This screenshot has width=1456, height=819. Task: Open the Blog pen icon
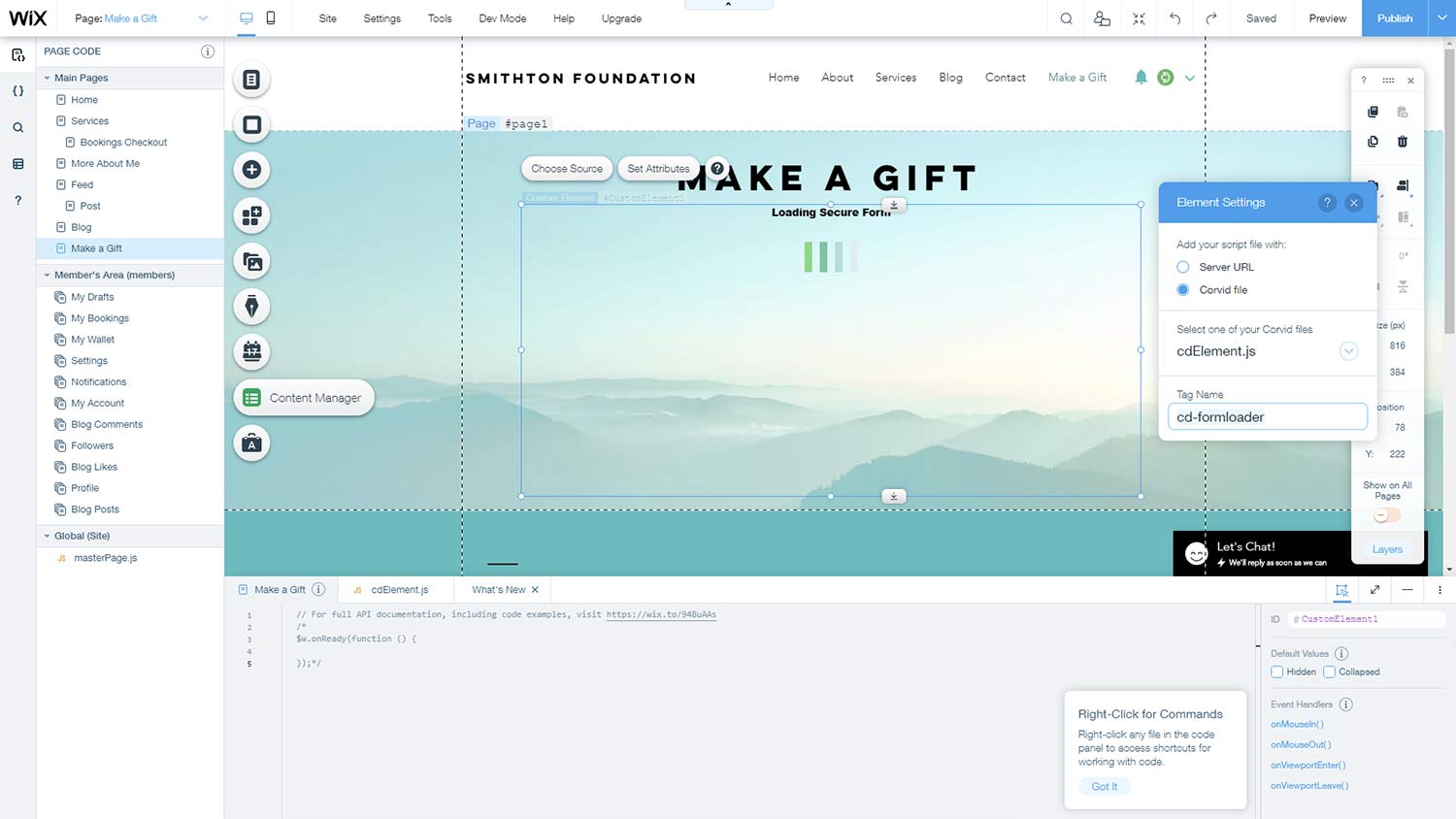pos(251,307)
